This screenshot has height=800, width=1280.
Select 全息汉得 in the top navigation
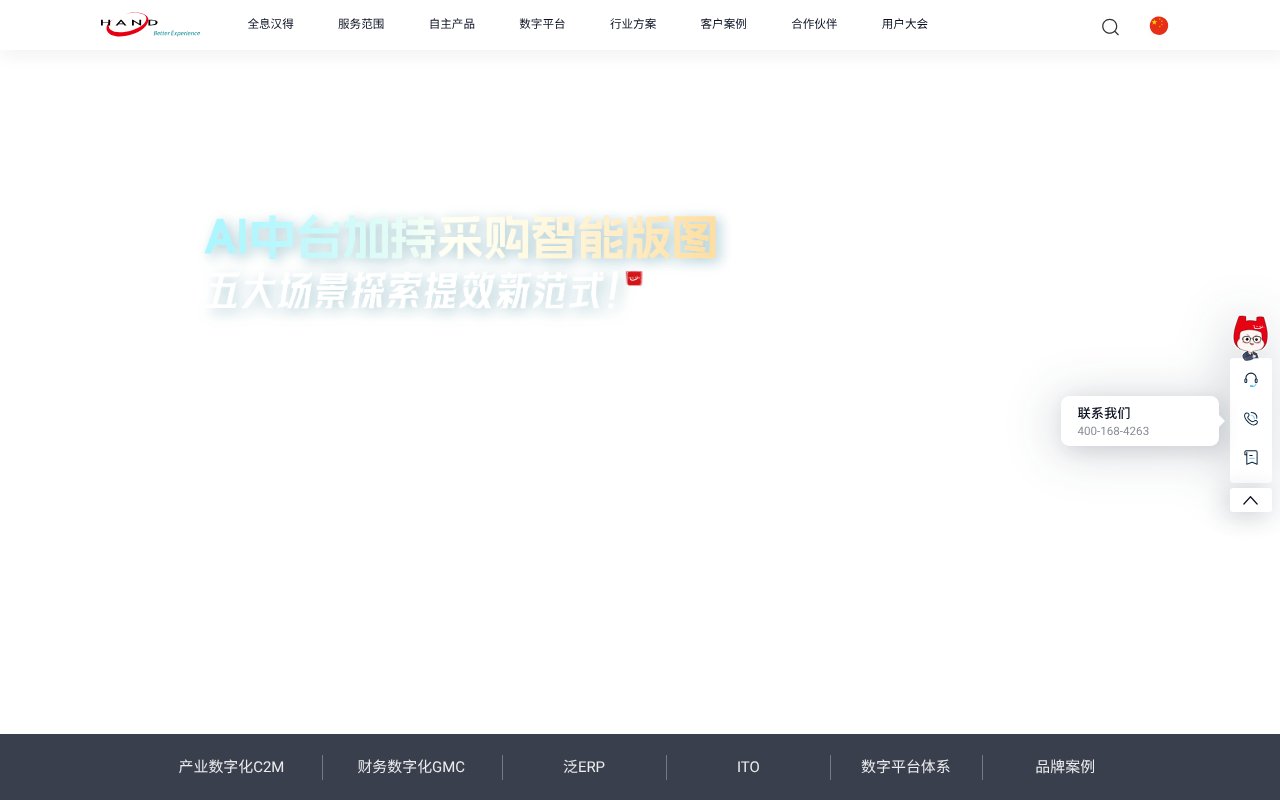click(271, 24)
